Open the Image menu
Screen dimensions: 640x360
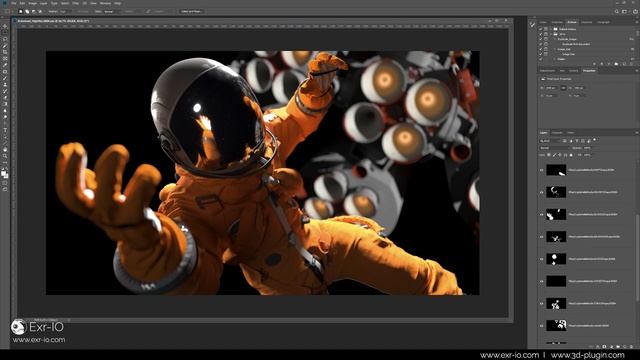coord(33,3)
